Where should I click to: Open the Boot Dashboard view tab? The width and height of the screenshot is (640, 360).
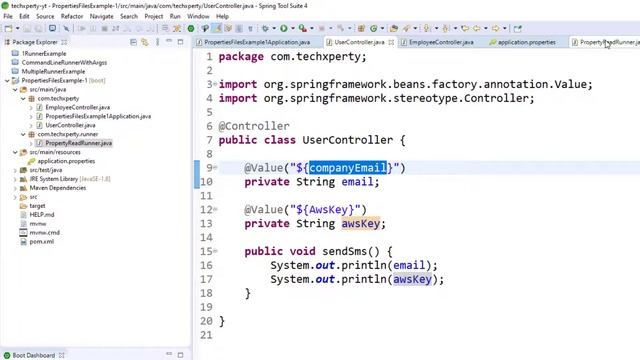pyautogui.click(x=33, y=355)
